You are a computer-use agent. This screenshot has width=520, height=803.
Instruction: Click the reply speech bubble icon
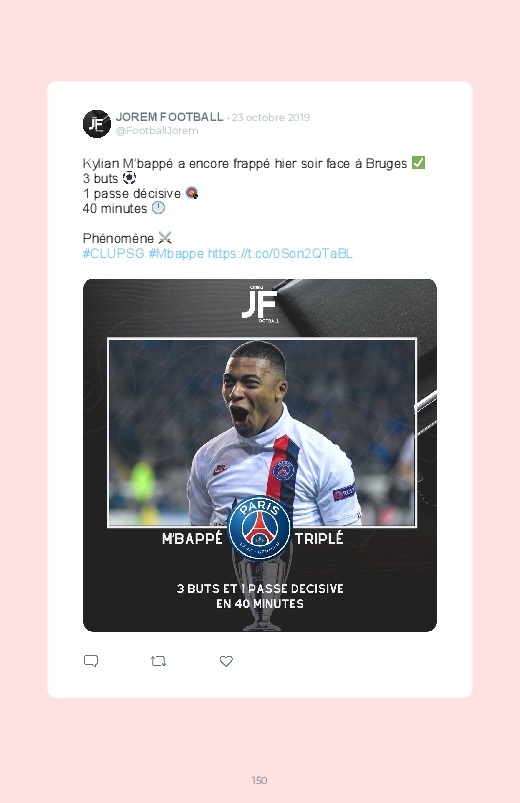click(91, 661)
